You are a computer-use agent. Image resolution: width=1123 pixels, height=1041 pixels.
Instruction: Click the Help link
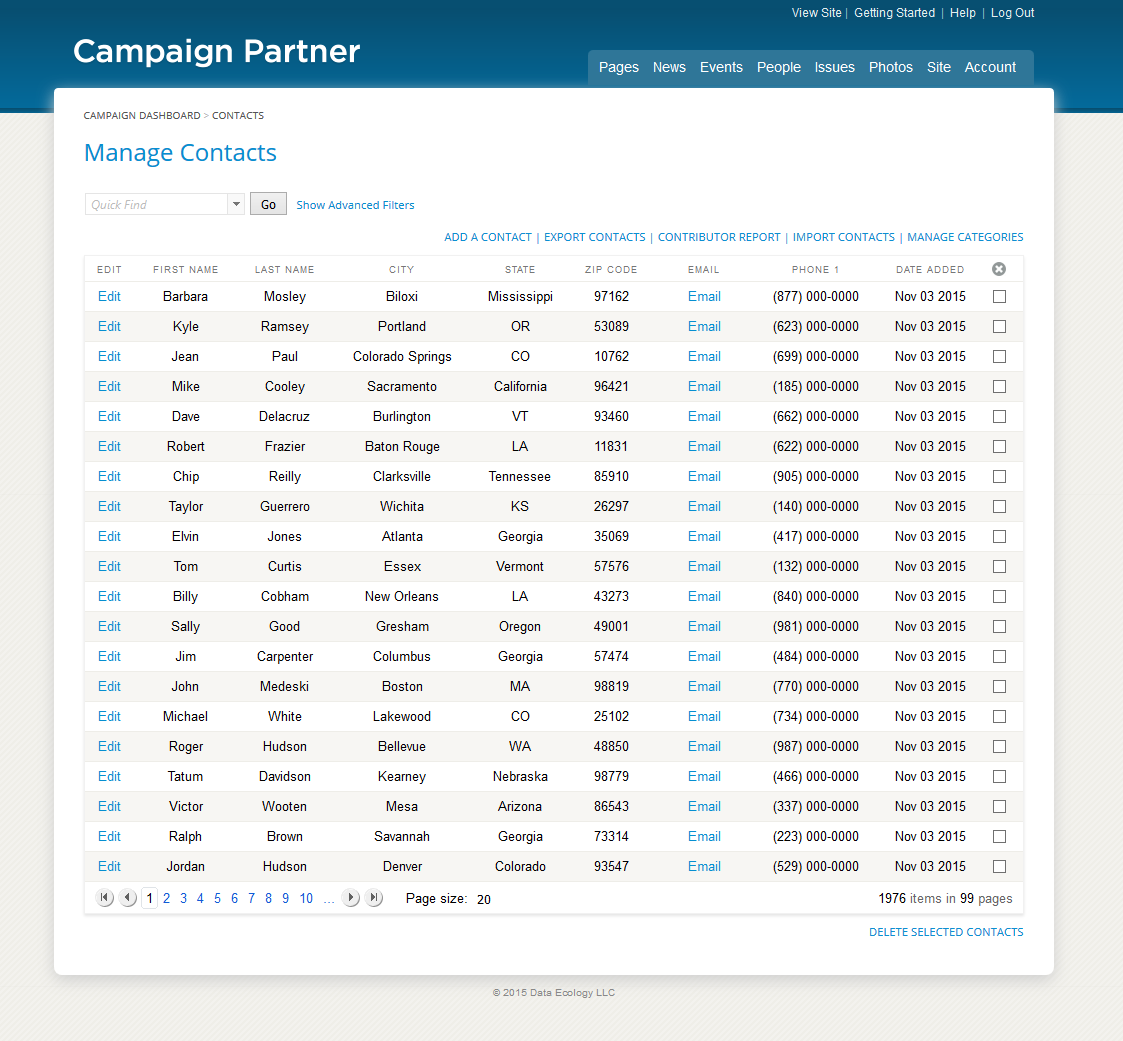pyautogui.click(x=963, y=13)
